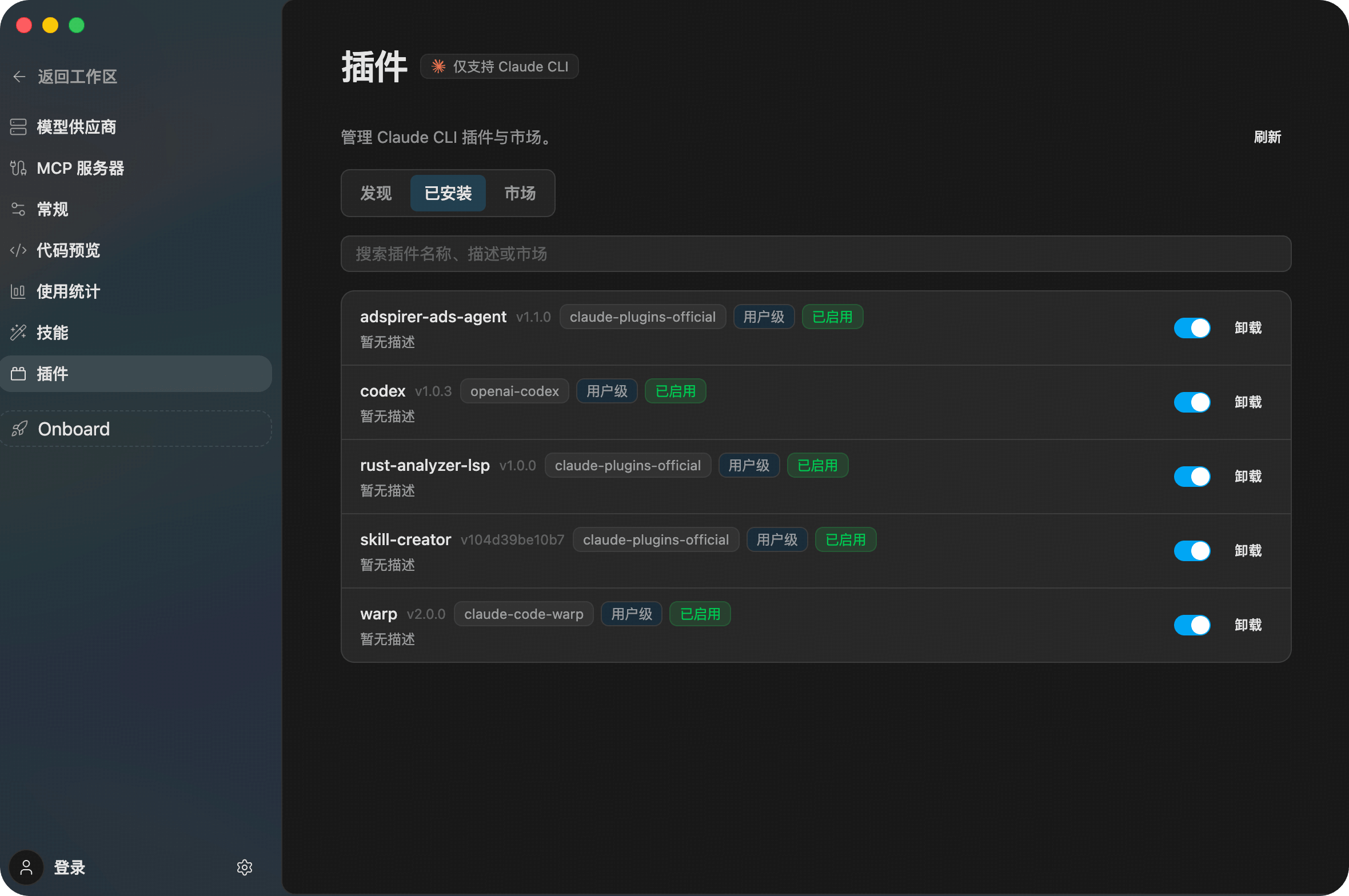
Task: Open the 代码预览 section
Action: [x=68, y=250]
